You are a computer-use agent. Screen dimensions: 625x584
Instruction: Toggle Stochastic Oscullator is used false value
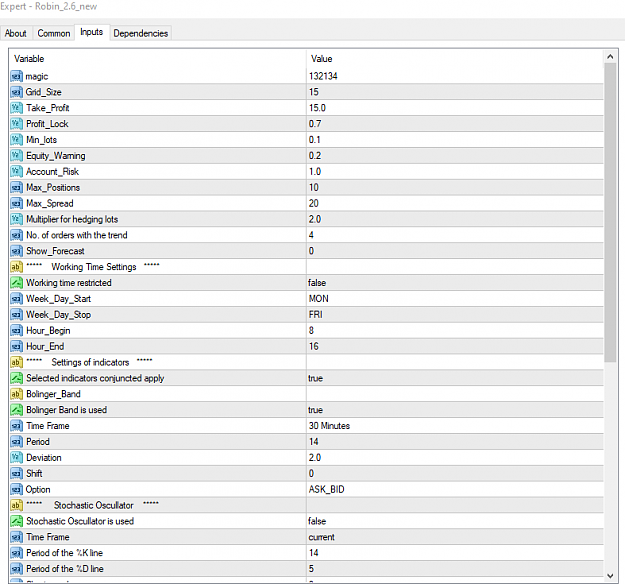tap(455, 521)
